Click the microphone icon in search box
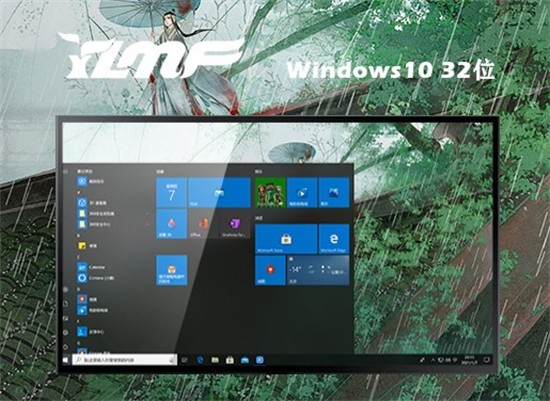 [x=172, y=360]
